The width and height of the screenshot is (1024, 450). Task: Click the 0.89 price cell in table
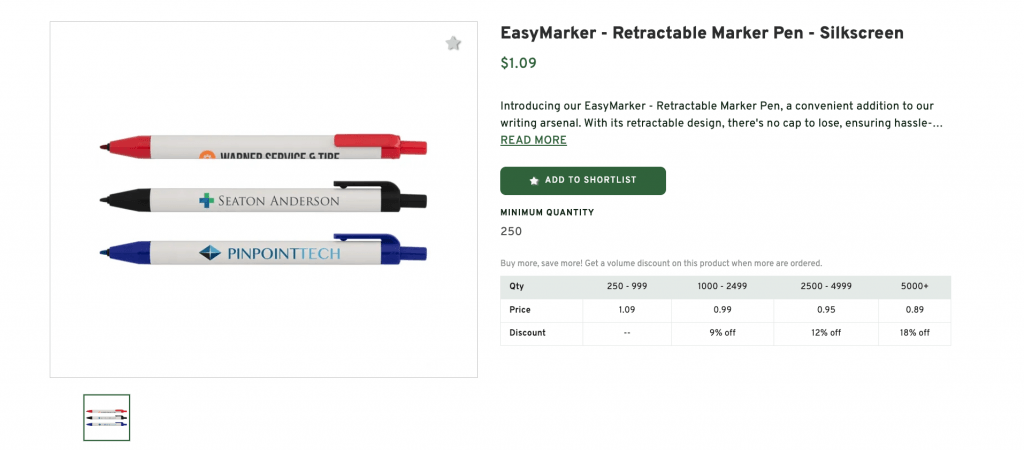click(x=914, y=310)
